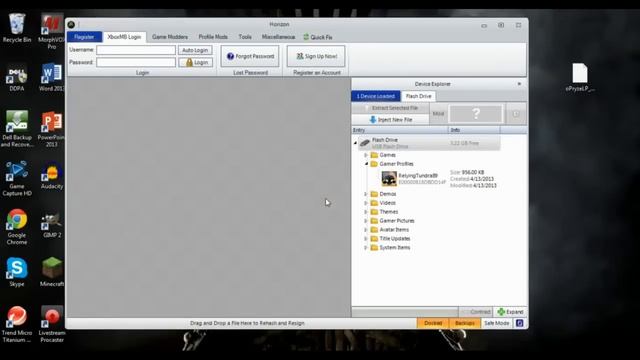Select the KelyingTundra89 gamer profile picture
Screen dimensions: 640x360
tap(389, 179)
